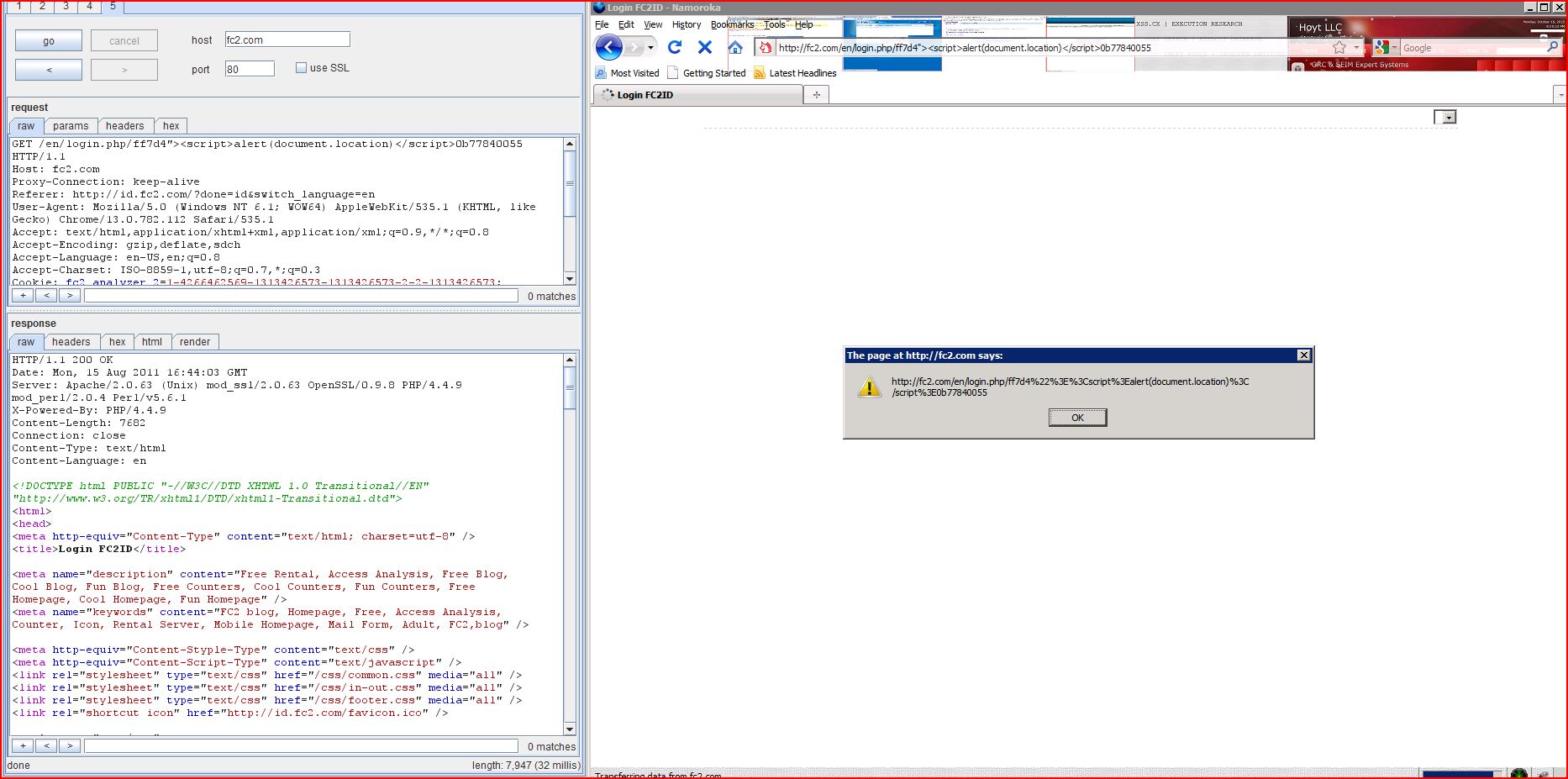Viewport: 1568px width, 779px height.
Task: Edit the port field containing 80
Action: point(250,69)
